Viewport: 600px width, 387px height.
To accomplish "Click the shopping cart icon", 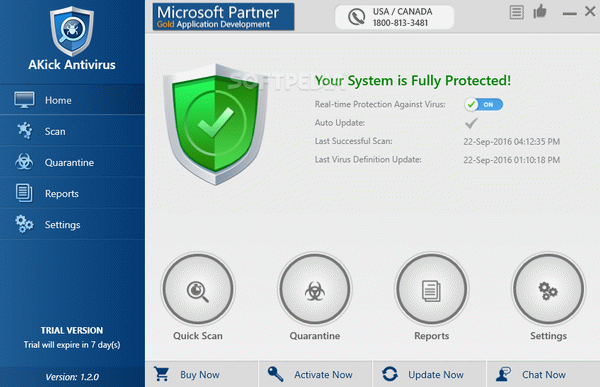I will click(x=161, y=374).
